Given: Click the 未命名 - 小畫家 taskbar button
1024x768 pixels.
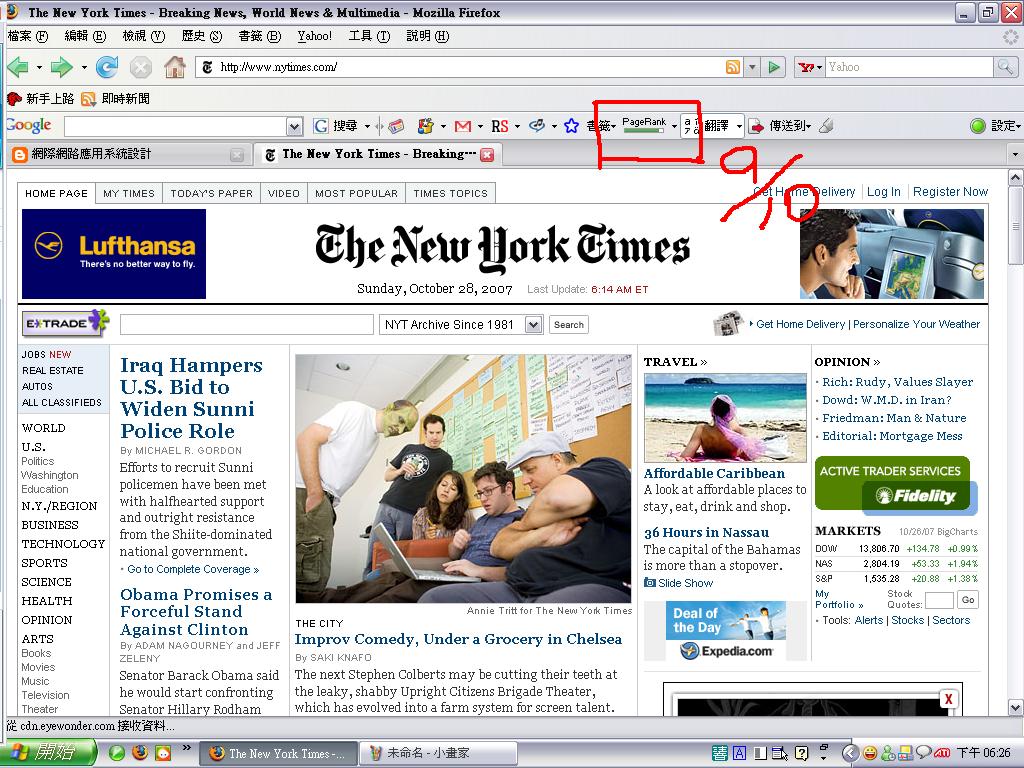Looking at the screenshot, I should tap(438, 753).
